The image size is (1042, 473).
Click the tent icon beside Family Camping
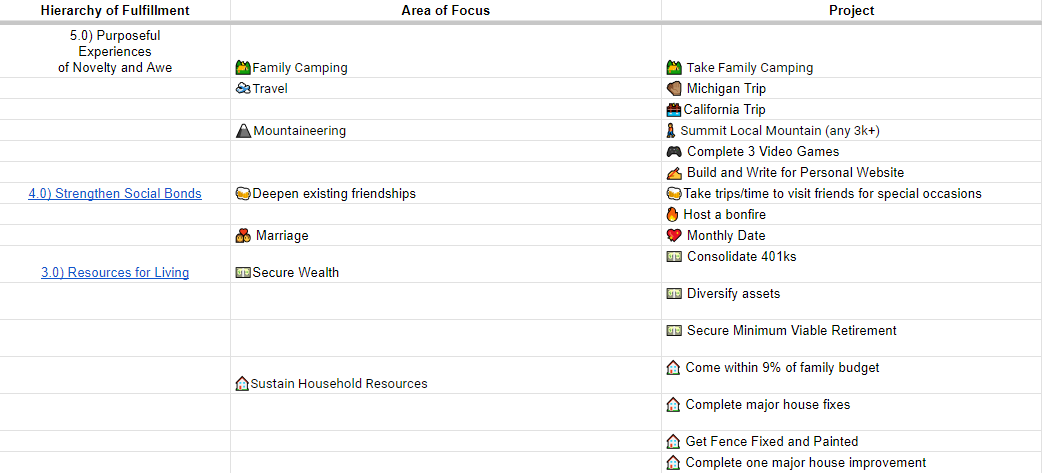(242, 68)
